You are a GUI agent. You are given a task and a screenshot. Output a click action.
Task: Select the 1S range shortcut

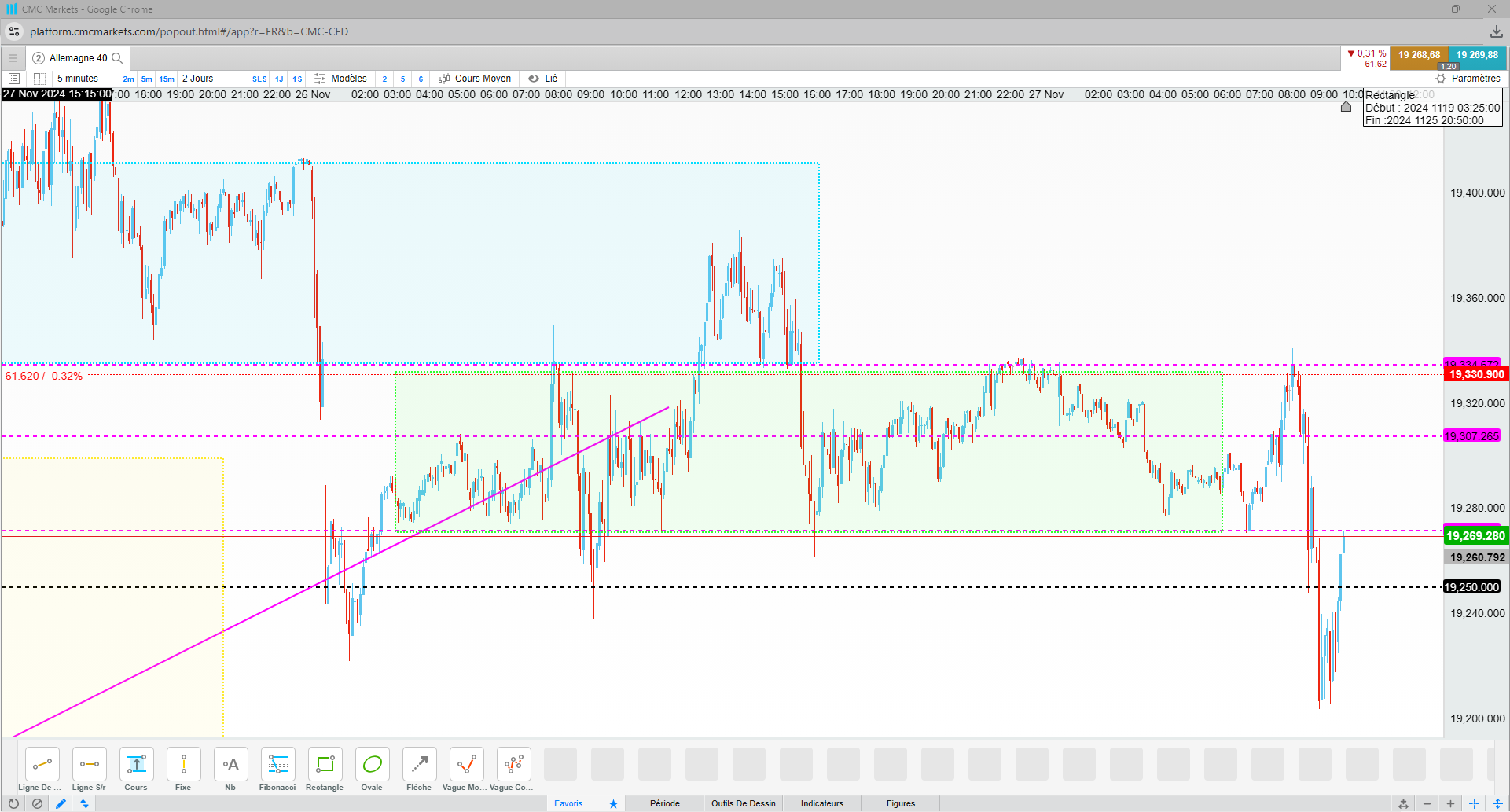click(x=297, y=79)
